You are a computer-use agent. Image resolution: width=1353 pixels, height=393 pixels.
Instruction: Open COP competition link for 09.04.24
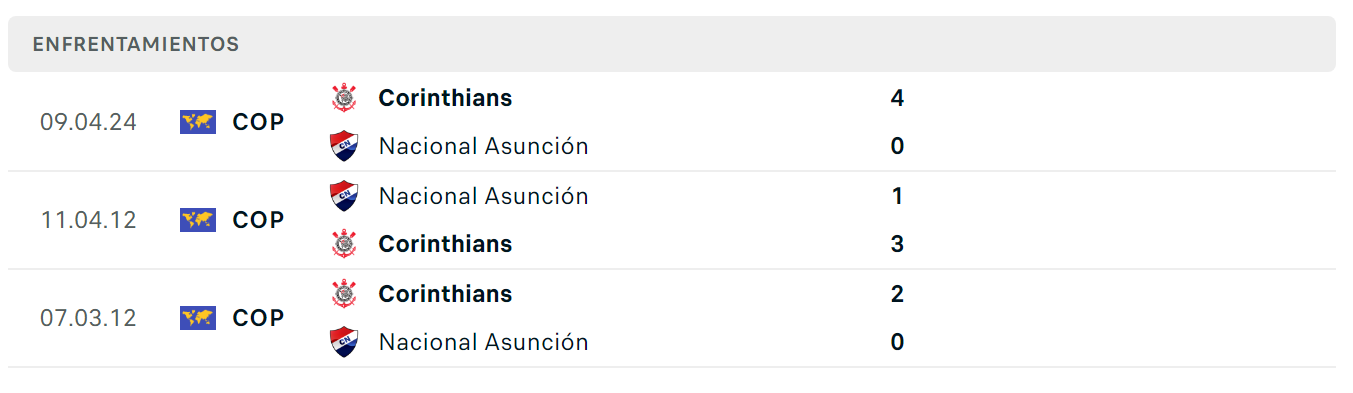[x=258, y=122]
